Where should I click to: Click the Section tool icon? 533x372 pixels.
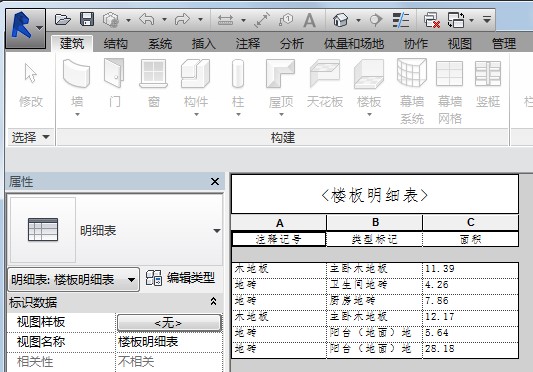pyautogui.click(x=376, y=20)
